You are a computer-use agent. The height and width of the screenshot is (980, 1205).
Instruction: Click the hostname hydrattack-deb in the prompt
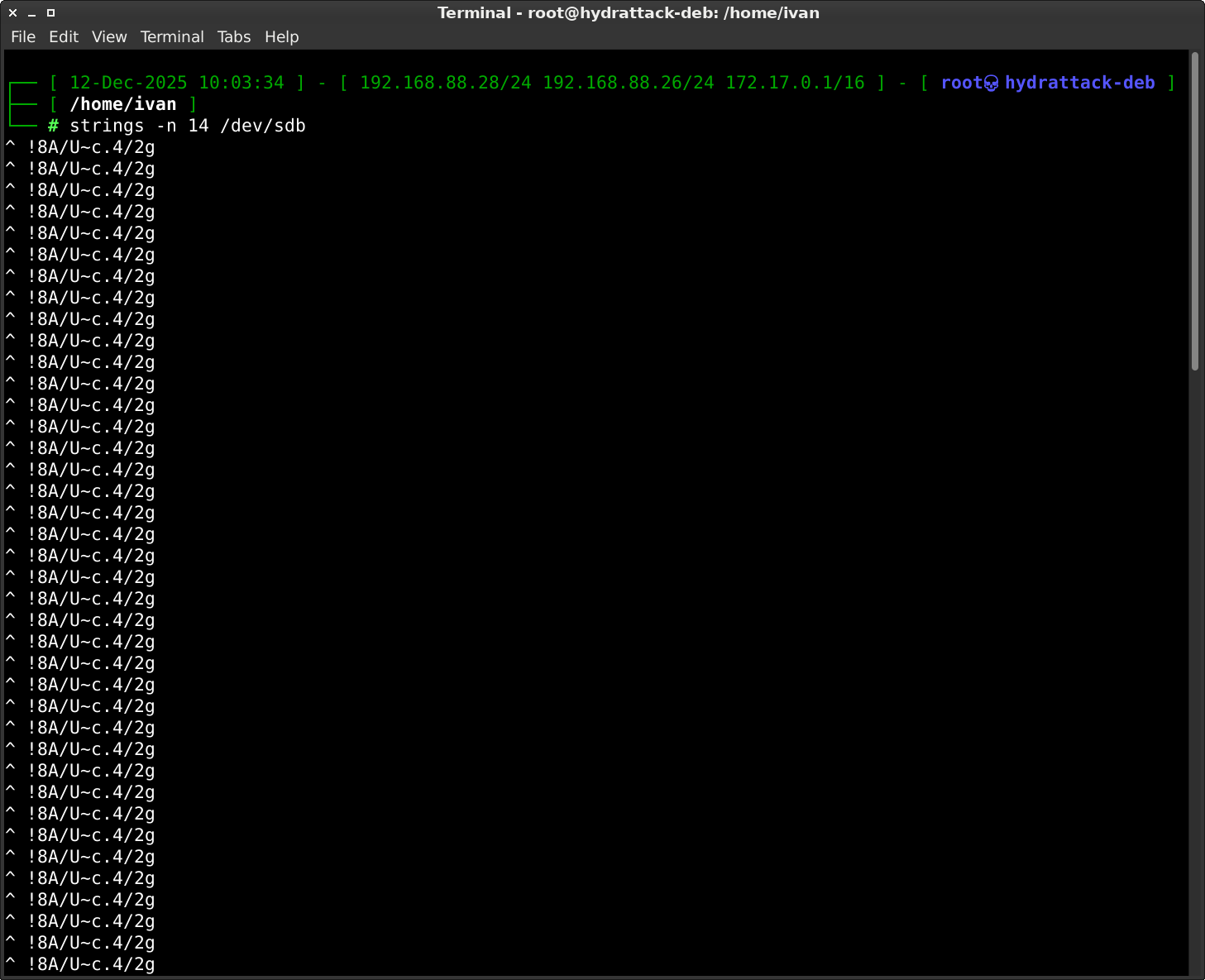[x=1080, y=83]
